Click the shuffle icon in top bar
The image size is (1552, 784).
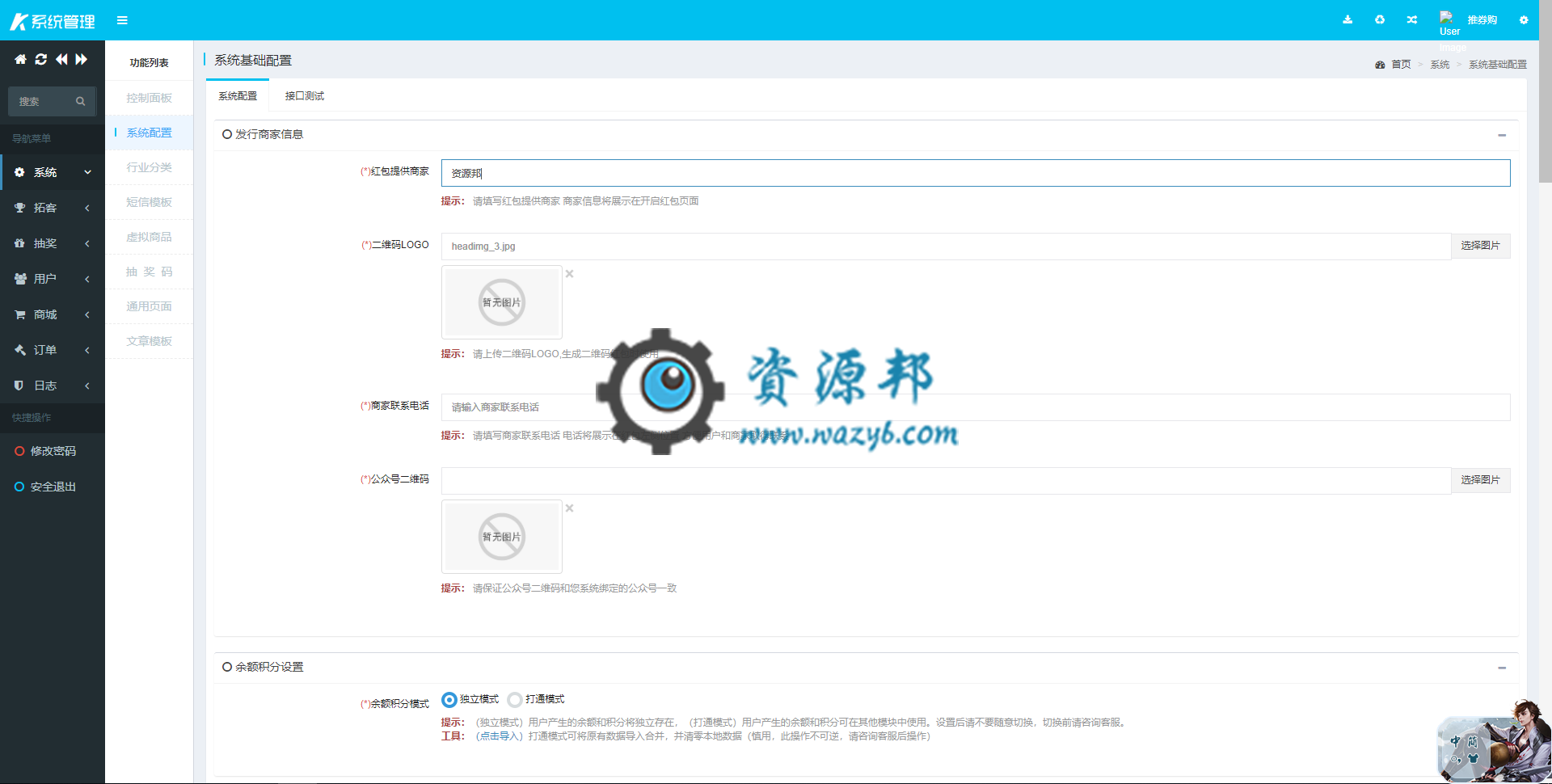point(1412,20)
